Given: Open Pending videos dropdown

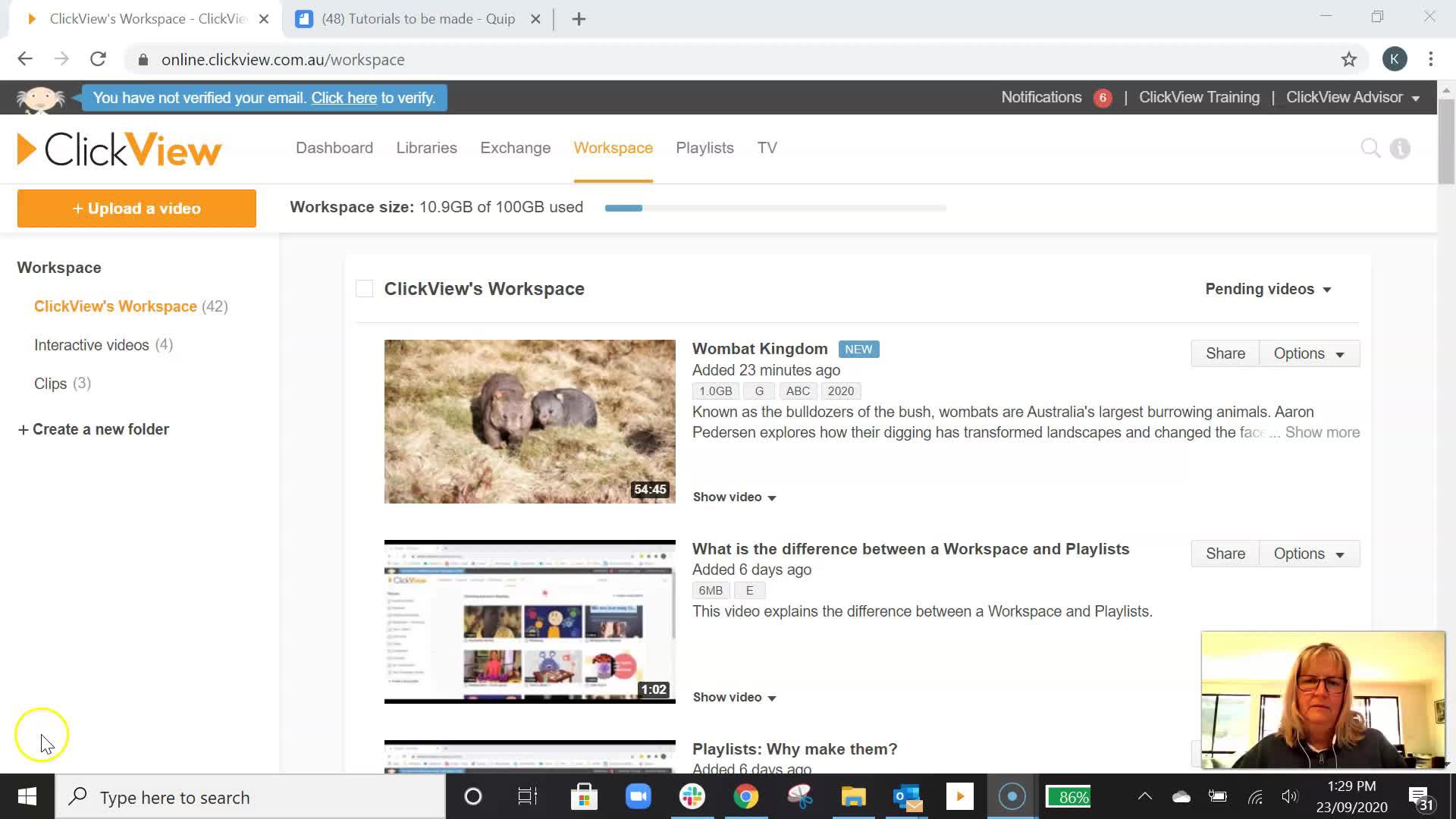Looking at the screenshot, I should pyautogui.click(x=1268, y=289).
